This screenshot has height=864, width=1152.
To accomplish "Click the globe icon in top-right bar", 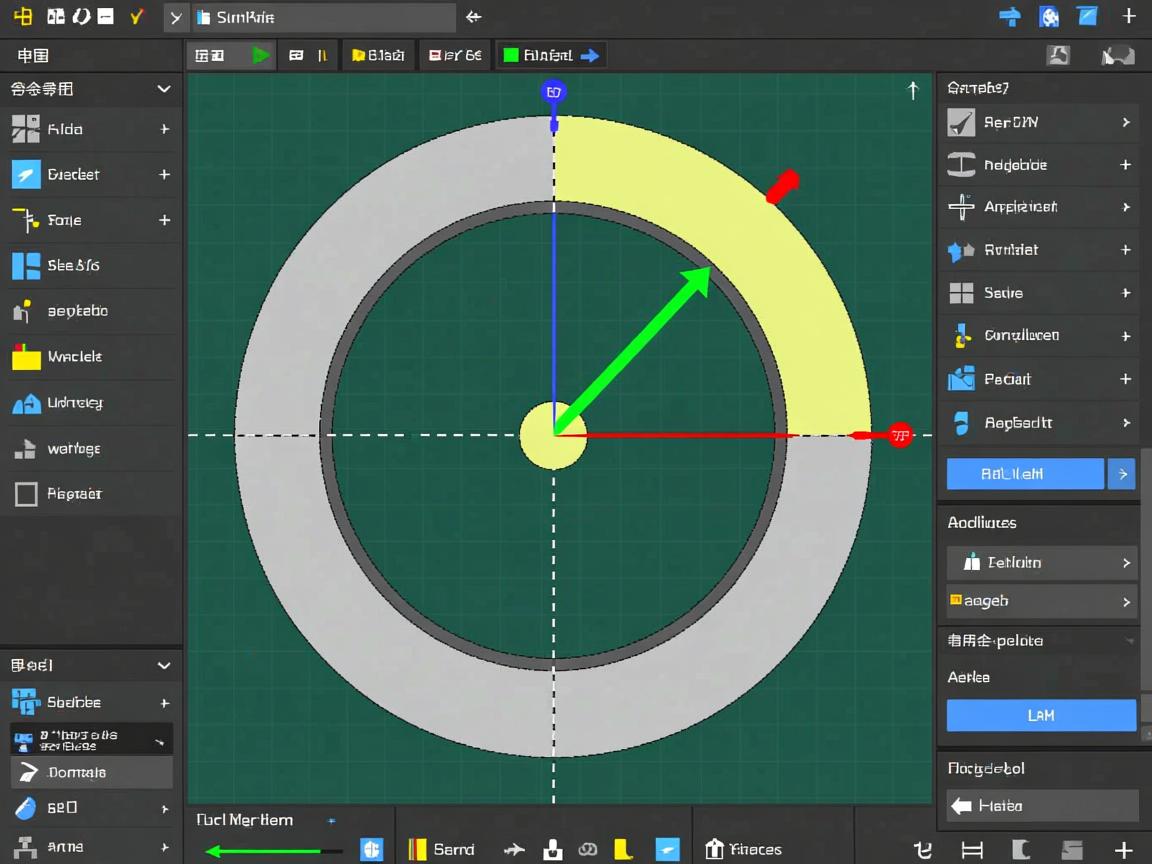I will [x=1049, y=17].
